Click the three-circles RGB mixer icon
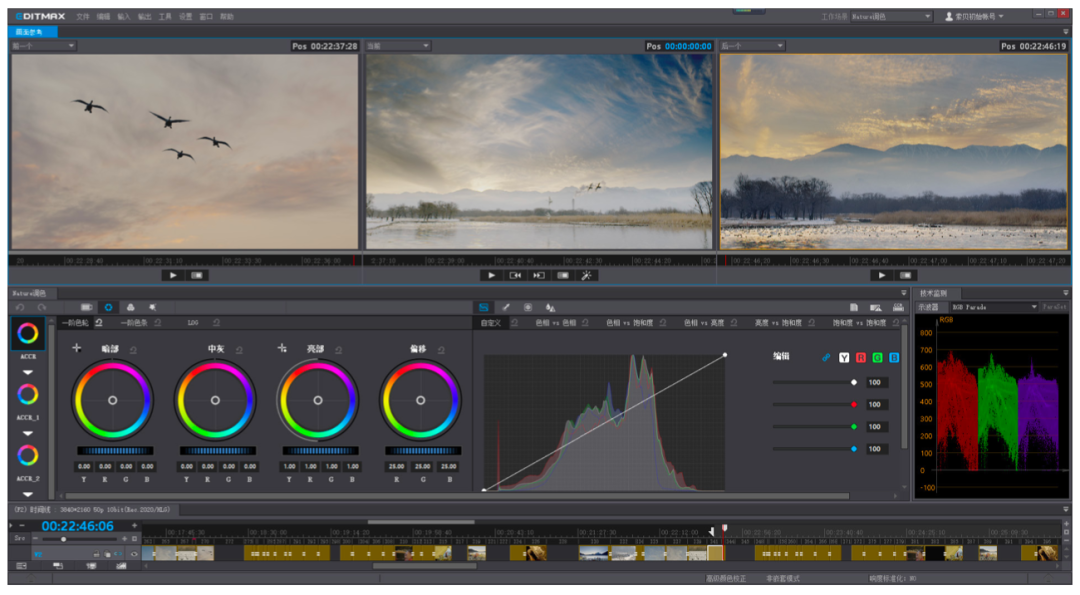This screenshot has width=1080, height=595. pos(131,307)
